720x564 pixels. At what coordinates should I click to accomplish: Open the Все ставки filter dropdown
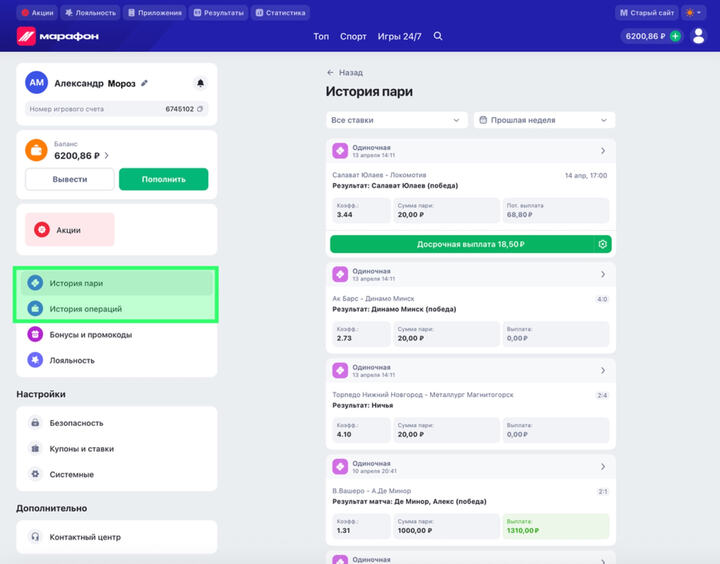tap(397, 120)
